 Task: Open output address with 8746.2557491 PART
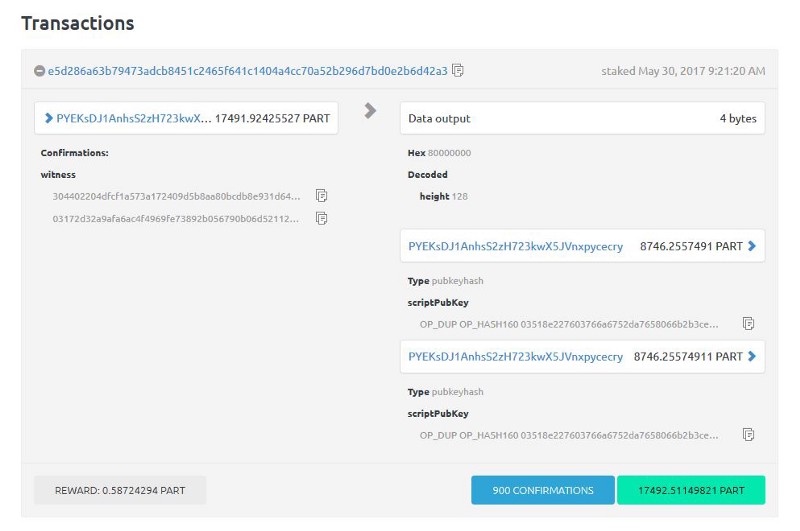515,246
